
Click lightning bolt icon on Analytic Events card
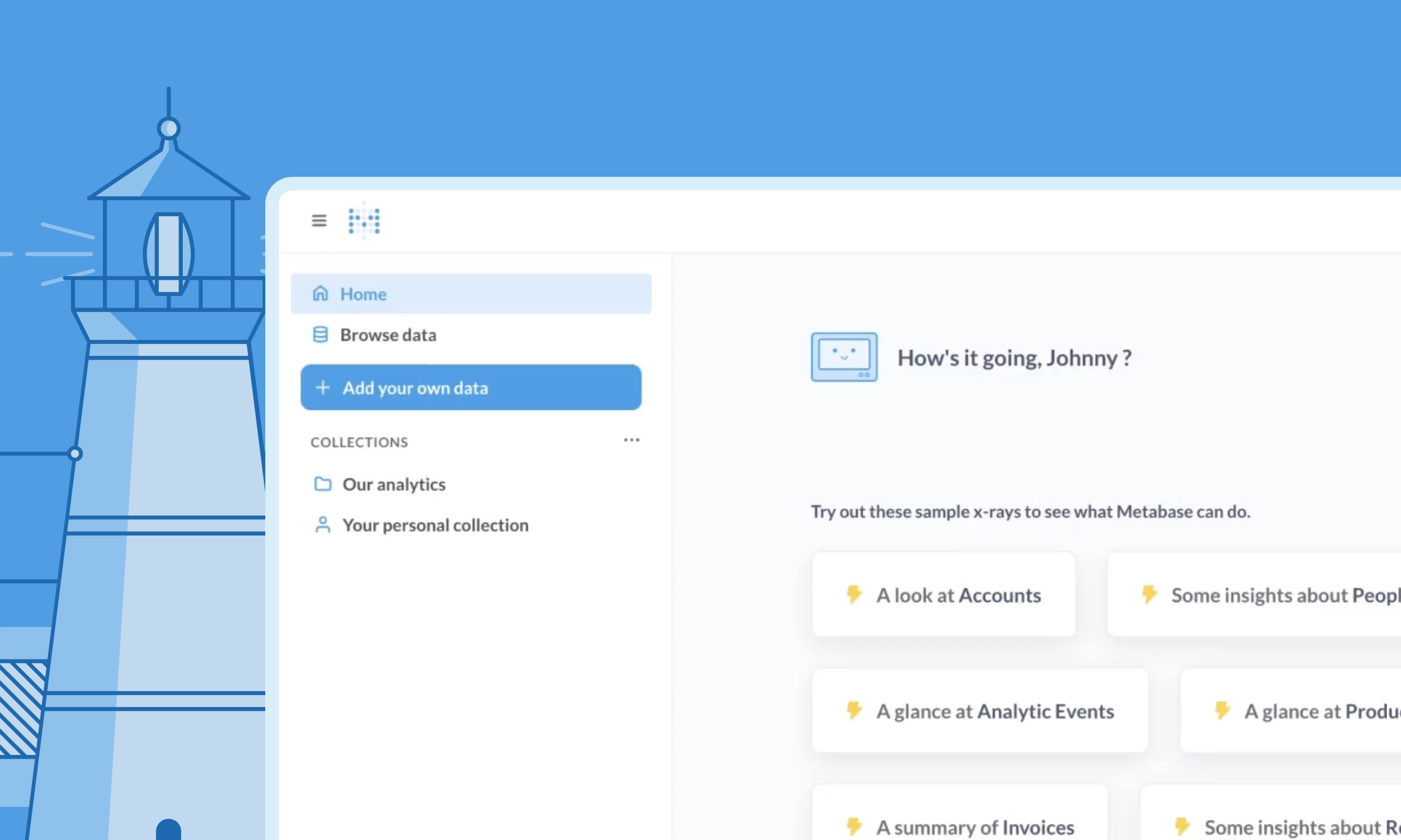coord(854,710)
